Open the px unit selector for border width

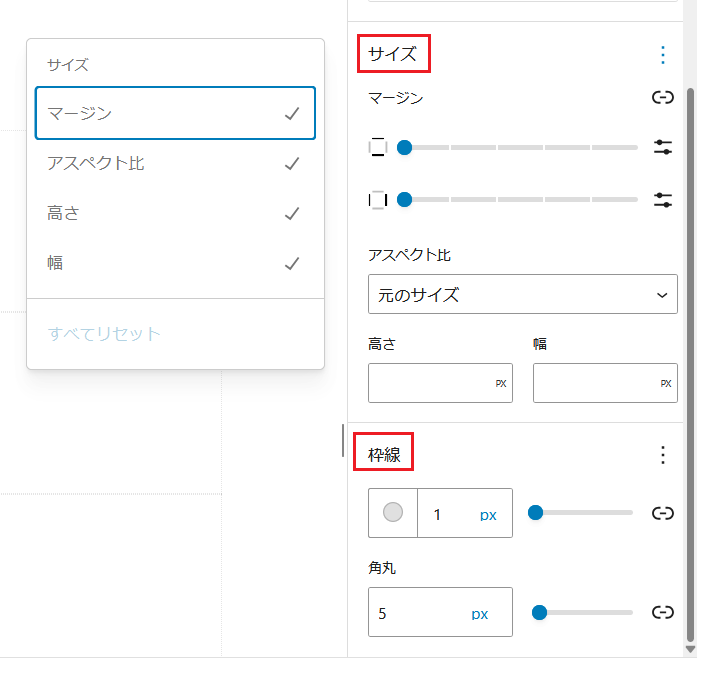[488, 515]
